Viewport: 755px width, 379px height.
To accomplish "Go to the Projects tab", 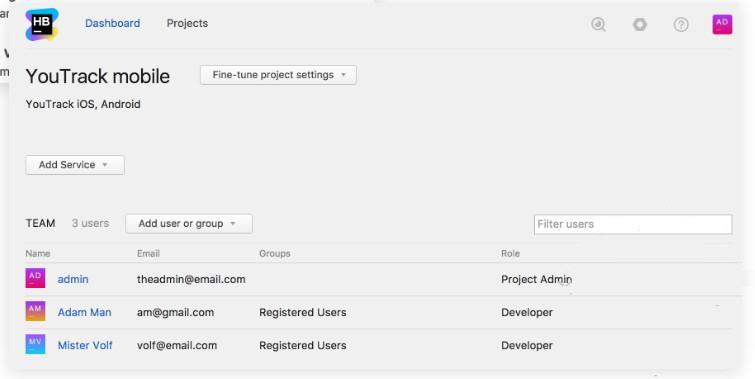I will 187,23.
